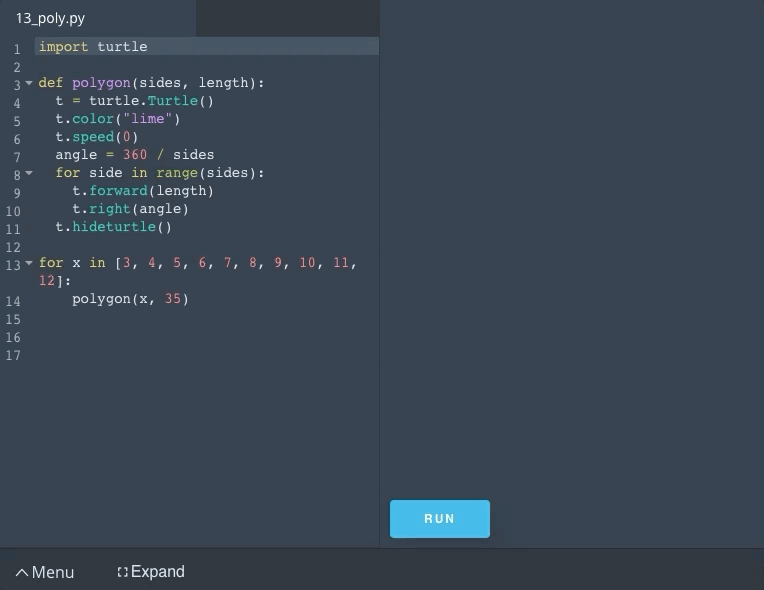Collapse the for x loop fold arrow

(29, 263)
